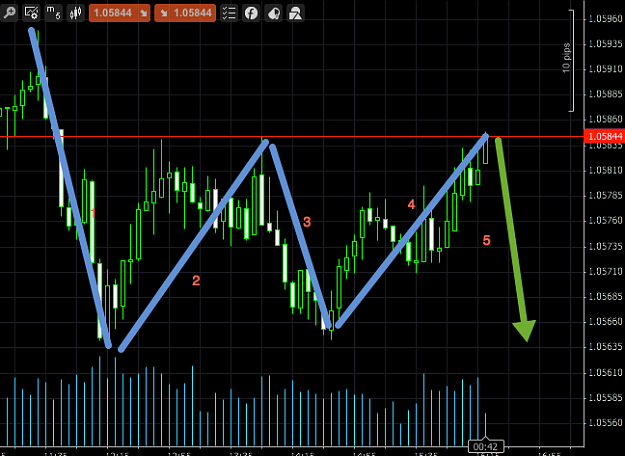Click price axis label 1.05885
625x456 pixels.
[605, 94]
